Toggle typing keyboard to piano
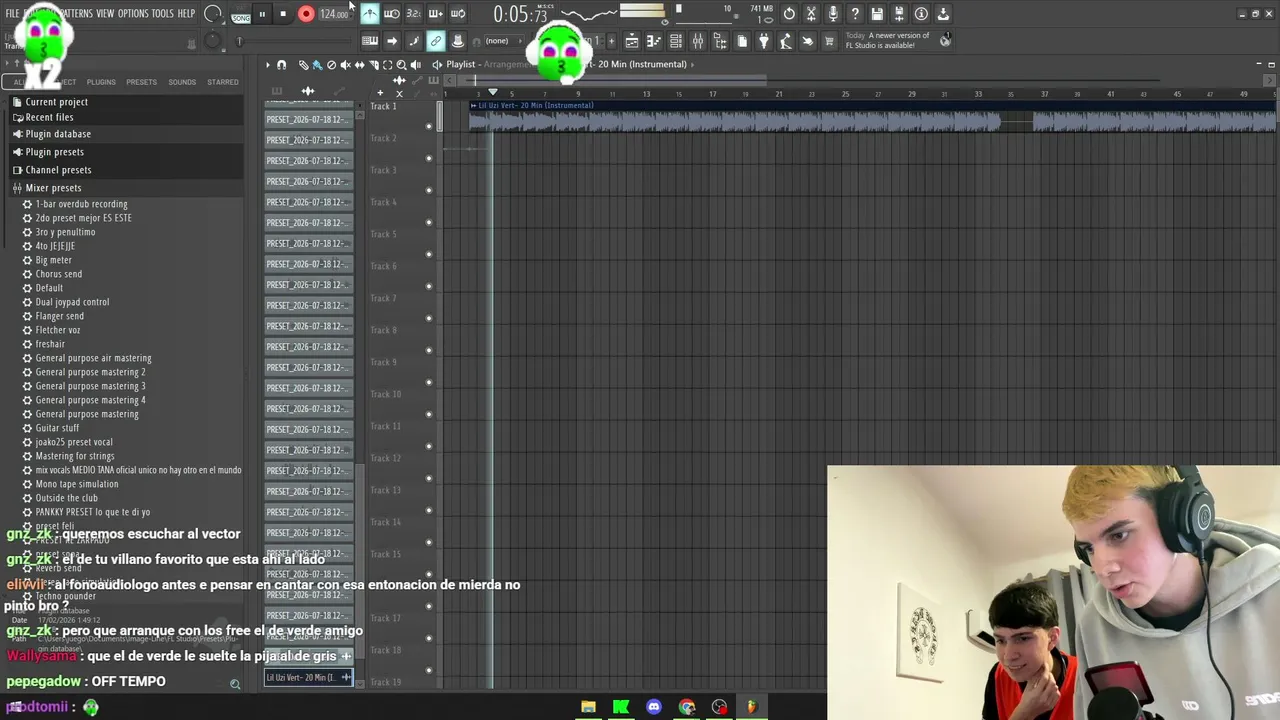The width and height of the screenshot is (1280, 720). [x=370, y=41]
